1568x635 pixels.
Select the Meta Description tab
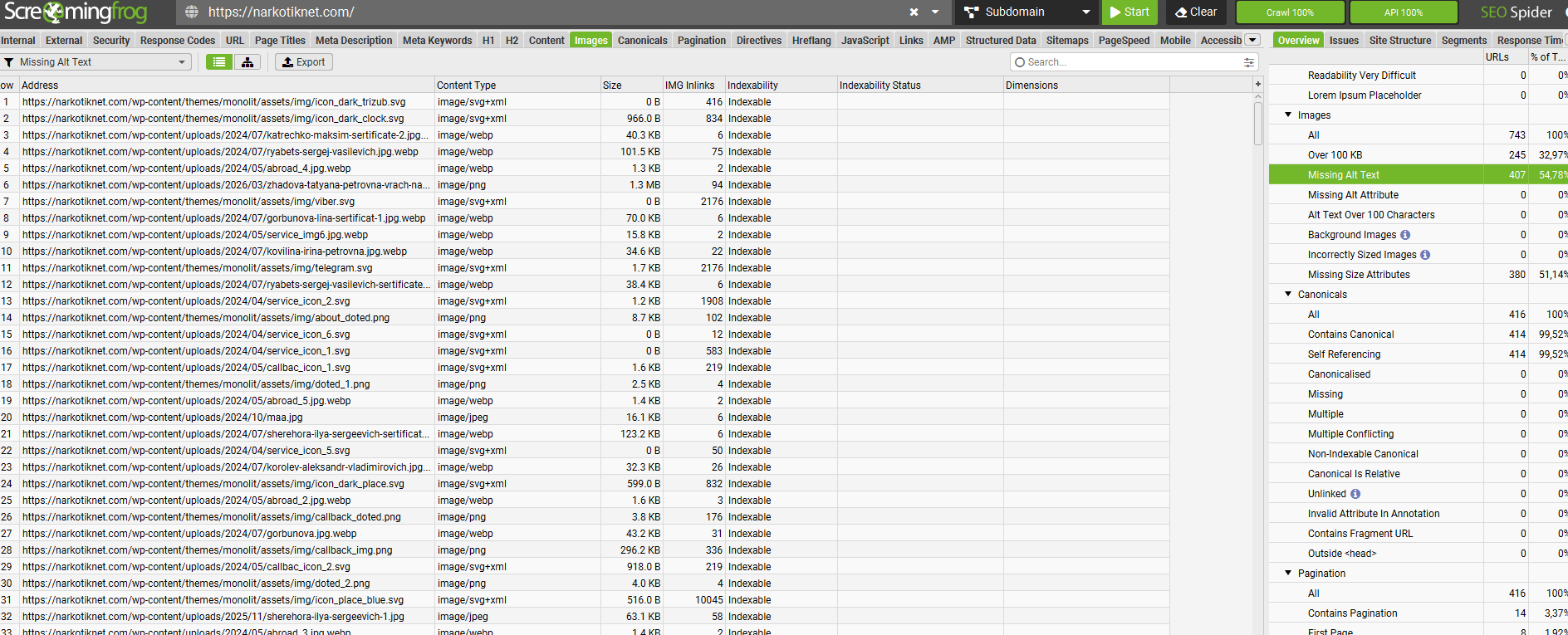354,41
